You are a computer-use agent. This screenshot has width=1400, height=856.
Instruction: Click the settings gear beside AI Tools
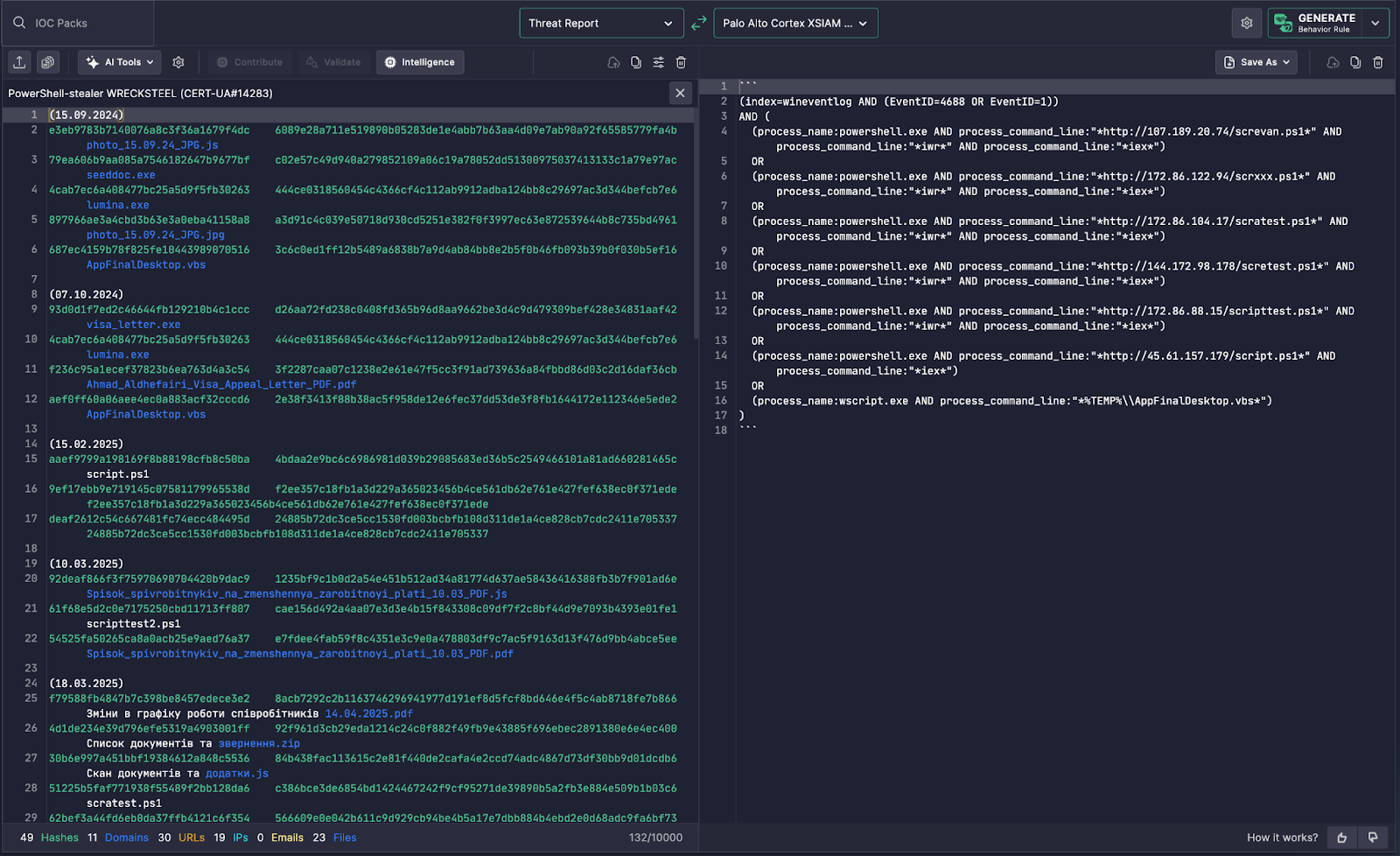(x=178, y=62)
